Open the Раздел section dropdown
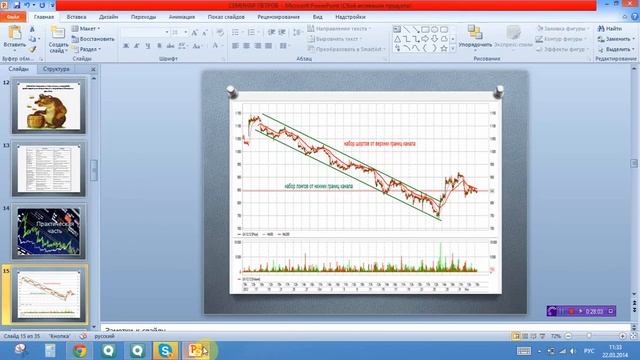Screen dimensions: 640x360 [86, 49]
